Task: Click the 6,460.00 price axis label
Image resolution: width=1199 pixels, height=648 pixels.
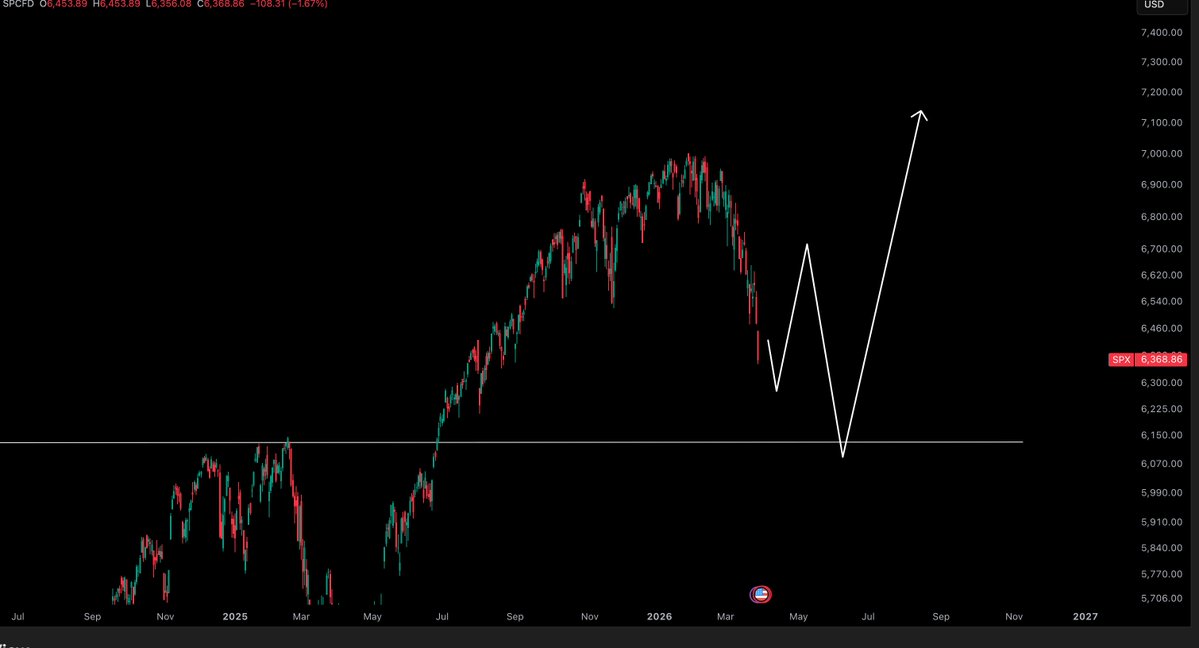Action: (1161, 329)
